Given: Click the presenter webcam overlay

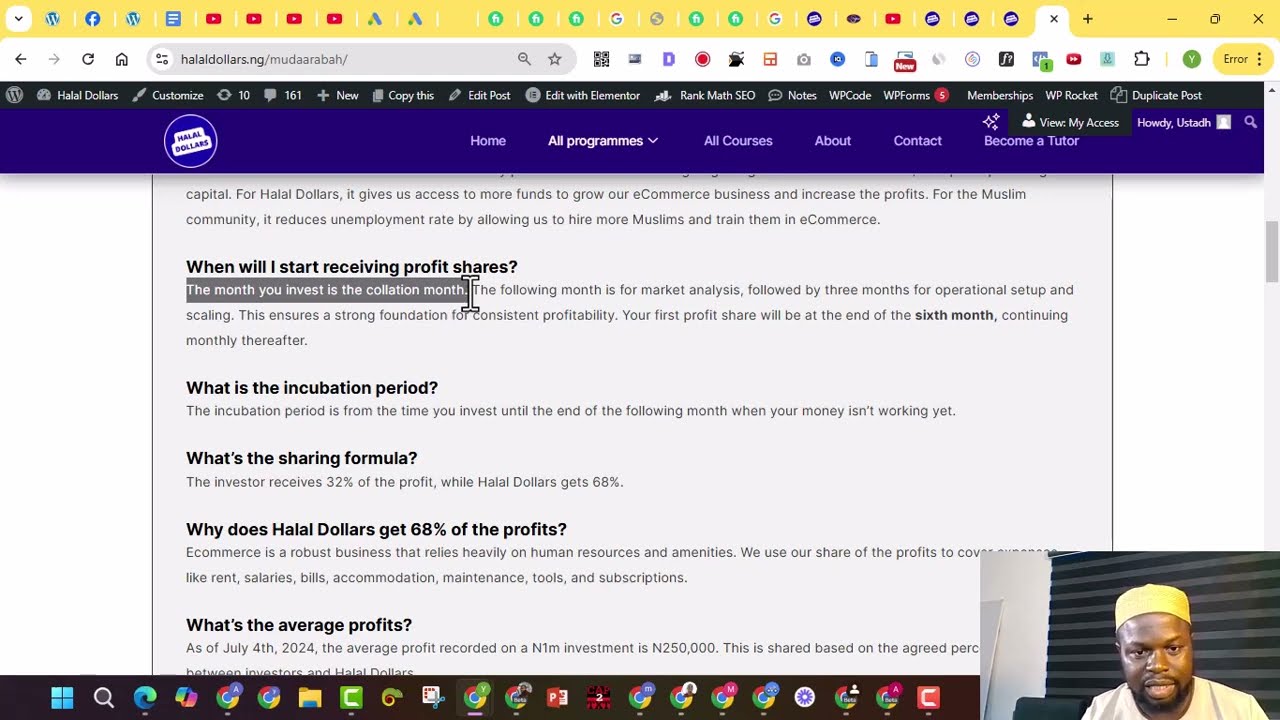Looking at the screenshot, I should (x=1130, y=636).
